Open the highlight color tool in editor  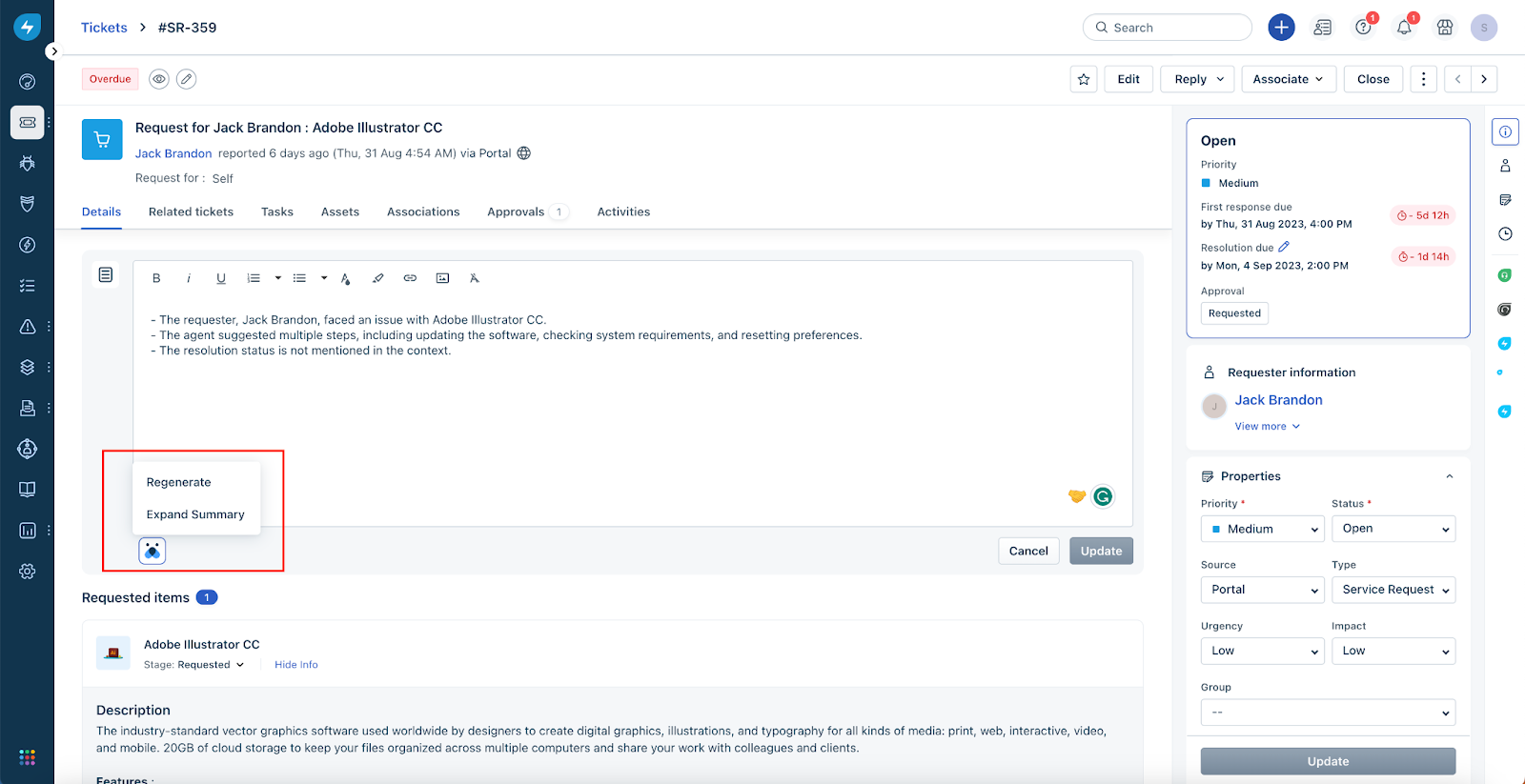[x=377, y=278]
